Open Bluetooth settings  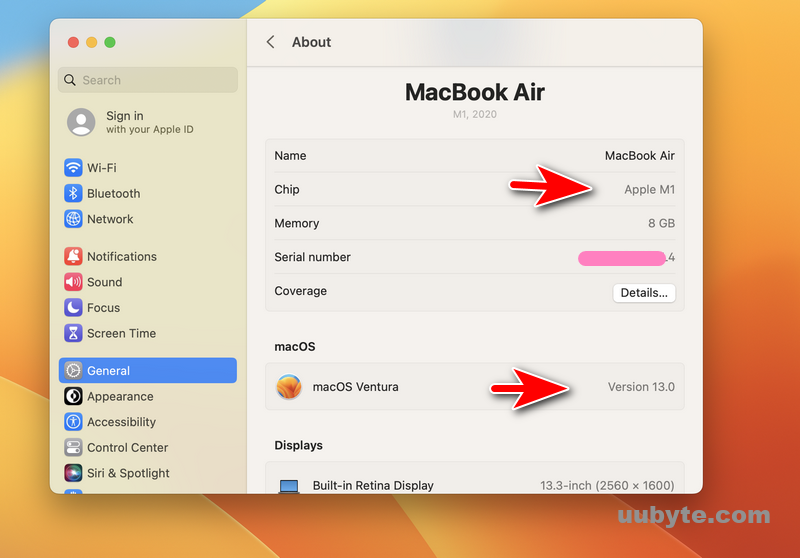click(148, 193)
